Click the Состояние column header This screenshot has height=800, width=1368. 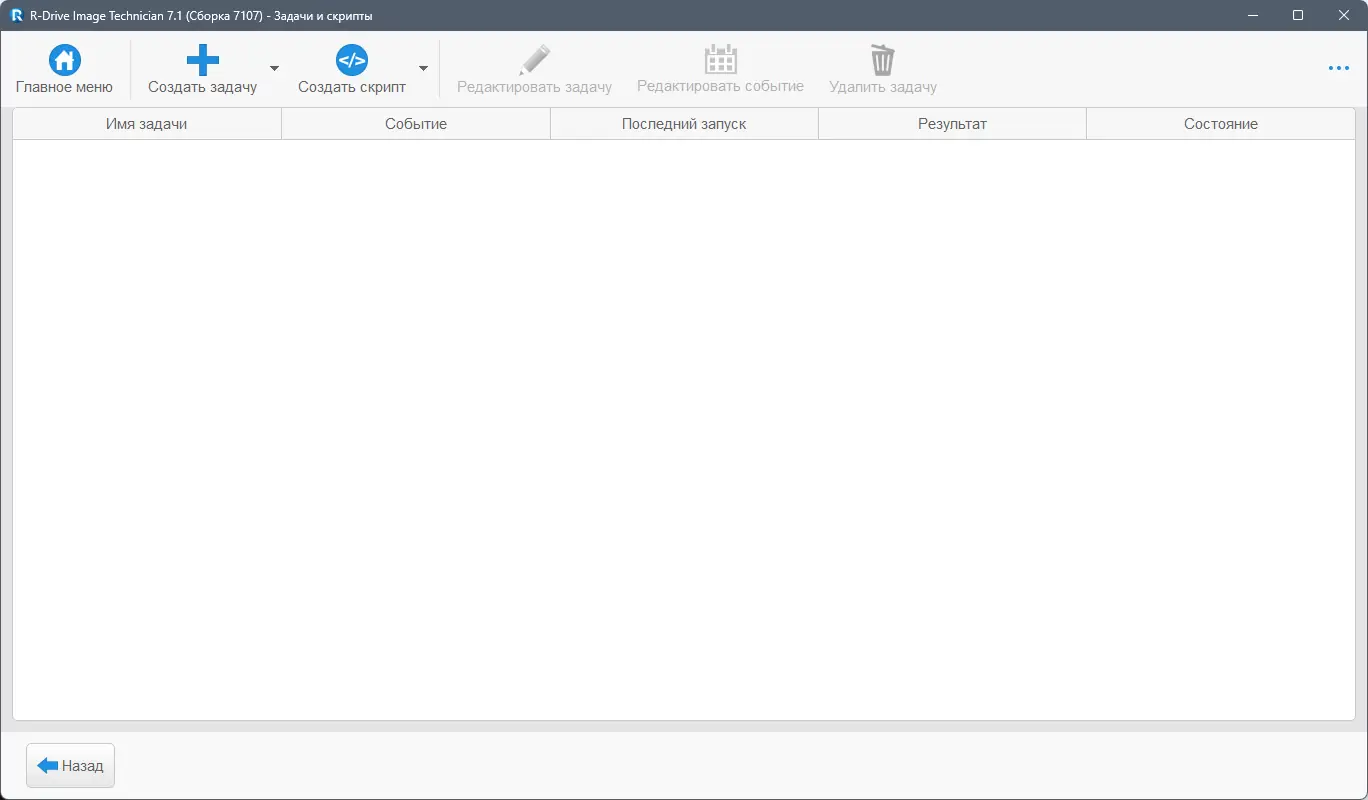click(1220, 123)
